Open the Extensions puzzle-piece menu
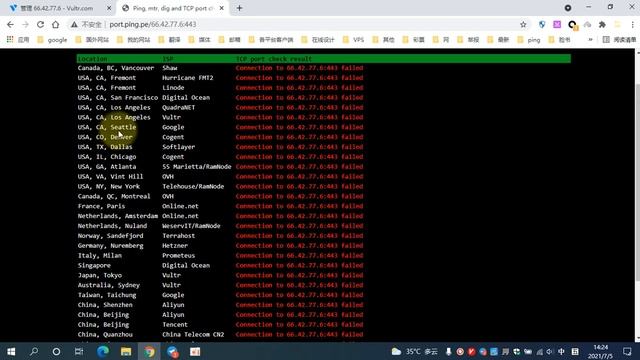640x360 pixels. coord(602,24)
